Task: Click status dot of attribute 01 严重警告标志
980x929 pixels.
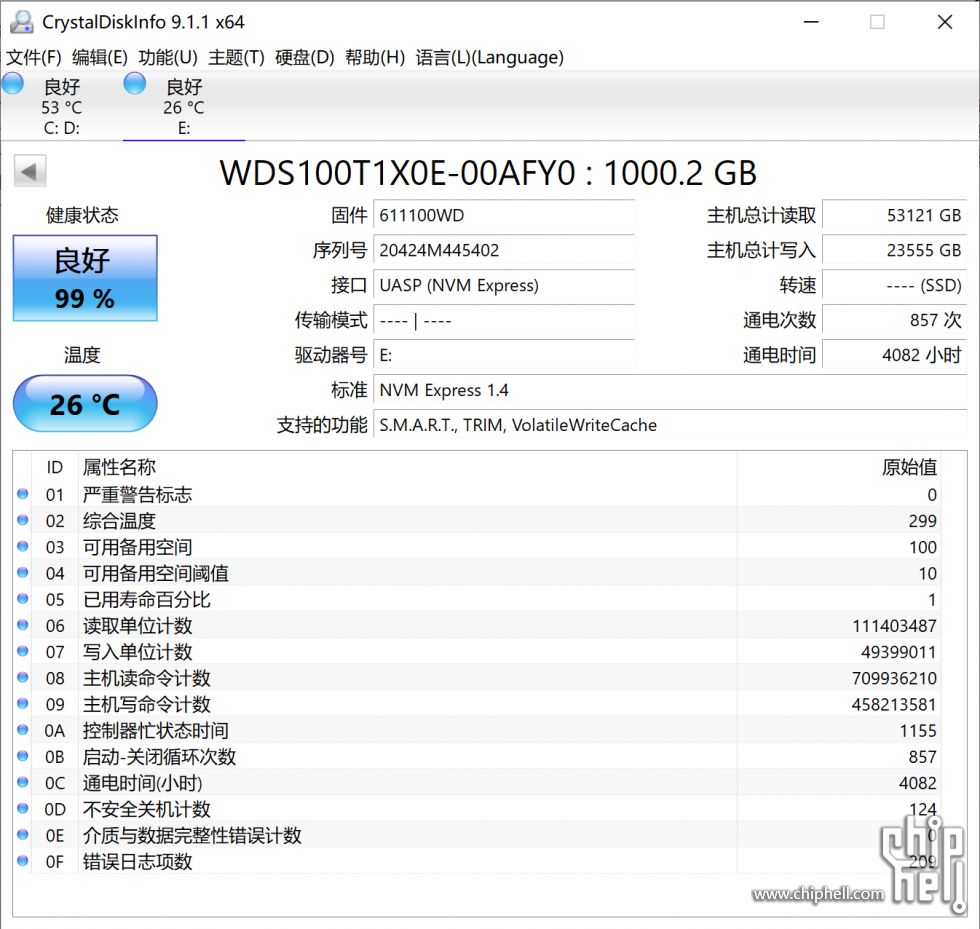Action: coord(23,494)
